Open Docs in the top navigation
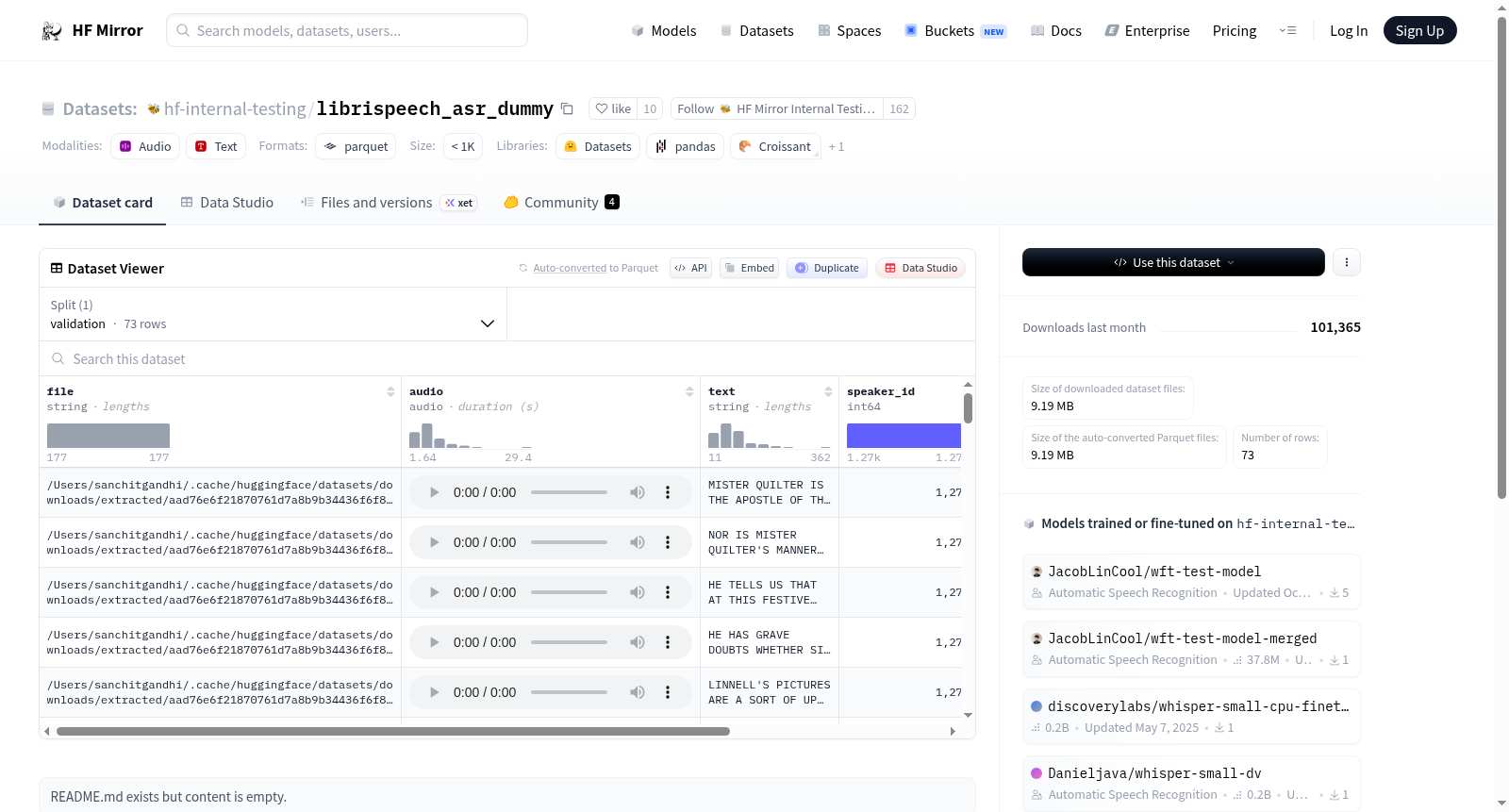Viewport: 1509px width, 812px height. [x=1056, y=31]
